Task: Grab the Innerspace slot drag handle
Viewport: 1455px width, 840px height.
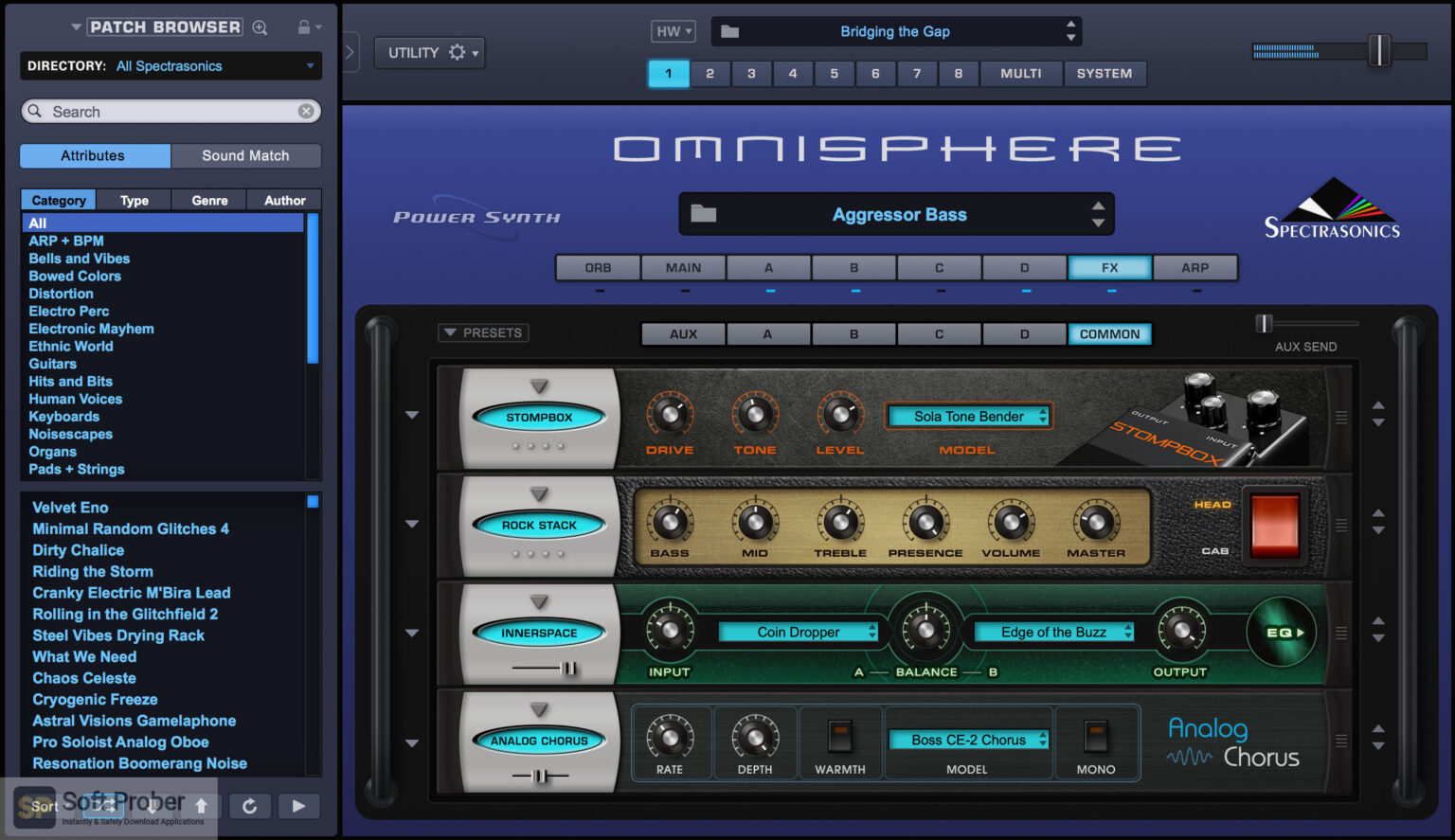Action: tap(1341, 633)
